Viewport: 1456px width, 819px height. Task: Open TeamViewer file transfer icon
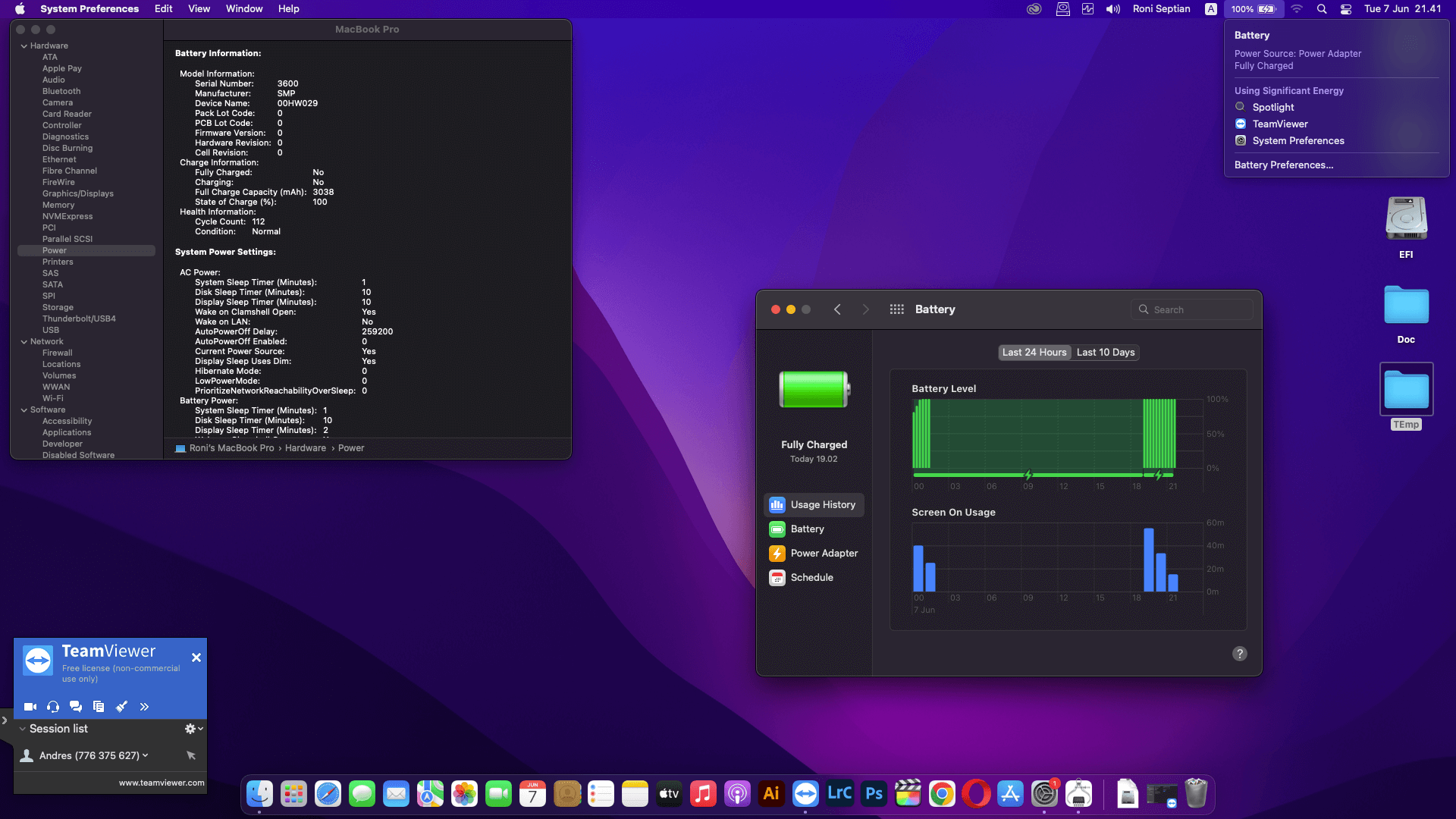tap(99, 707)
